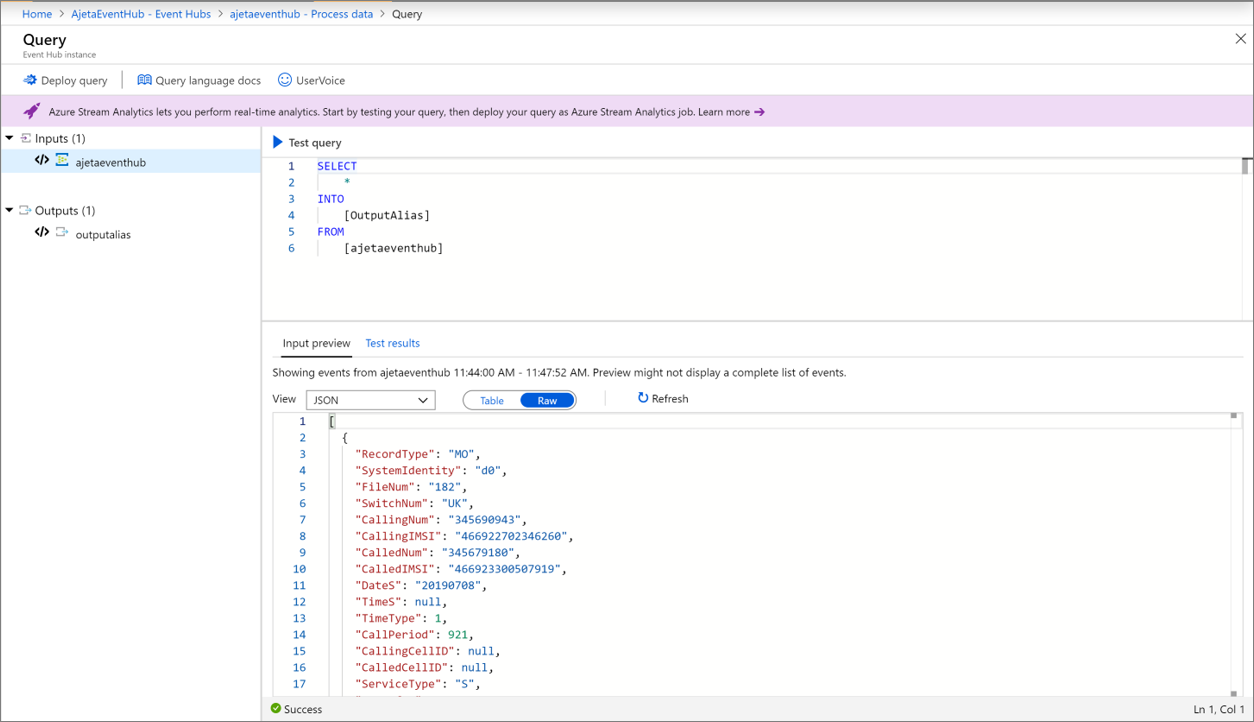1254x722 pixels.
Task: Switch preview to Raw view
Action: (x=547, y=400)
